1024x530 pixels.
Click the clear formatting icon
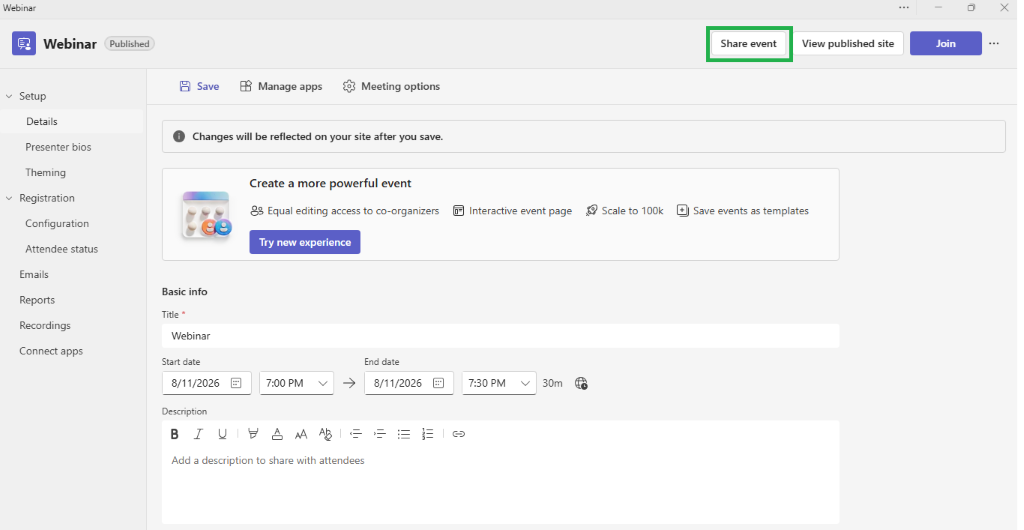(325, 434)
